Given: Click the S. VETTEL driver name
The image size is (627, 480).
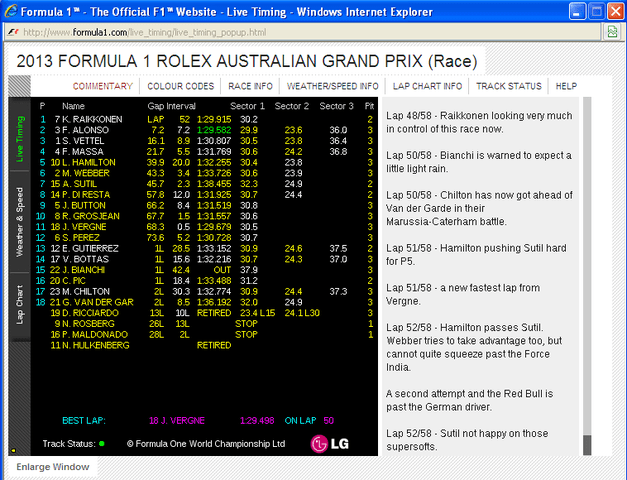Looking at the screenshot, I should click(83, 141).
